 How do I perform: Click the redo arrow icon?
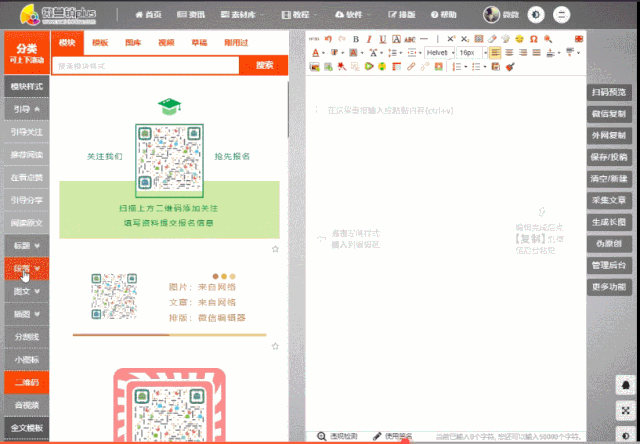342,39
